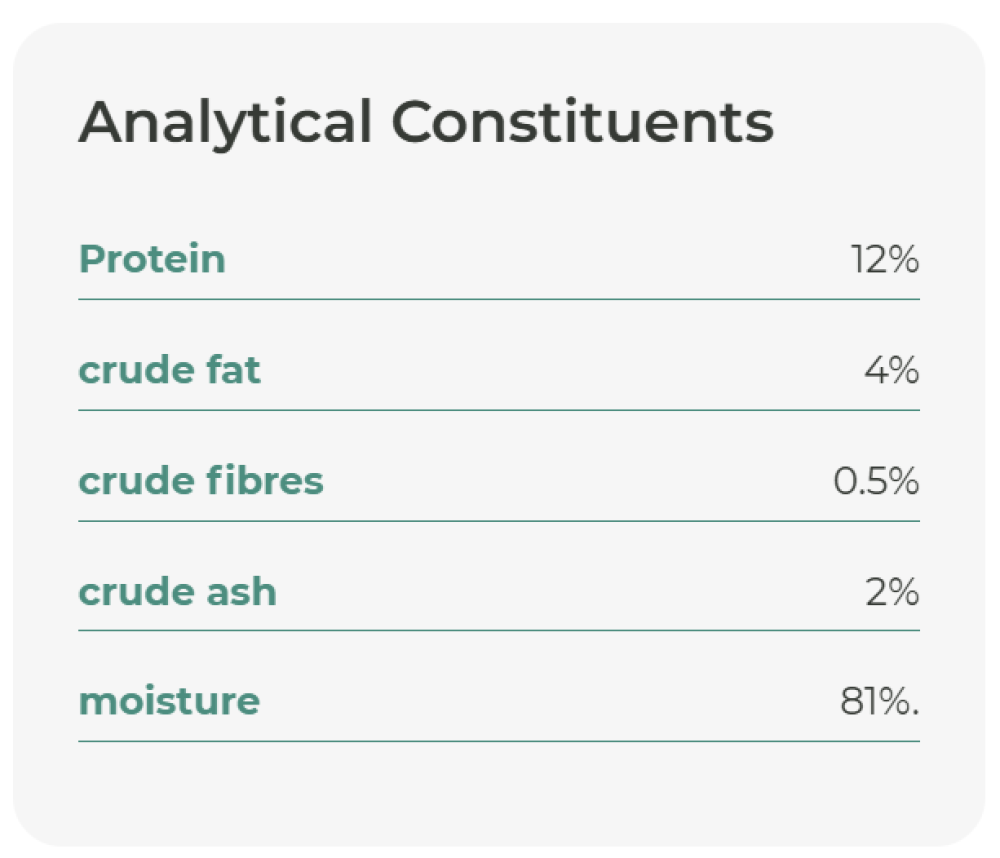Click the divider line under moisture

[498, 741]
